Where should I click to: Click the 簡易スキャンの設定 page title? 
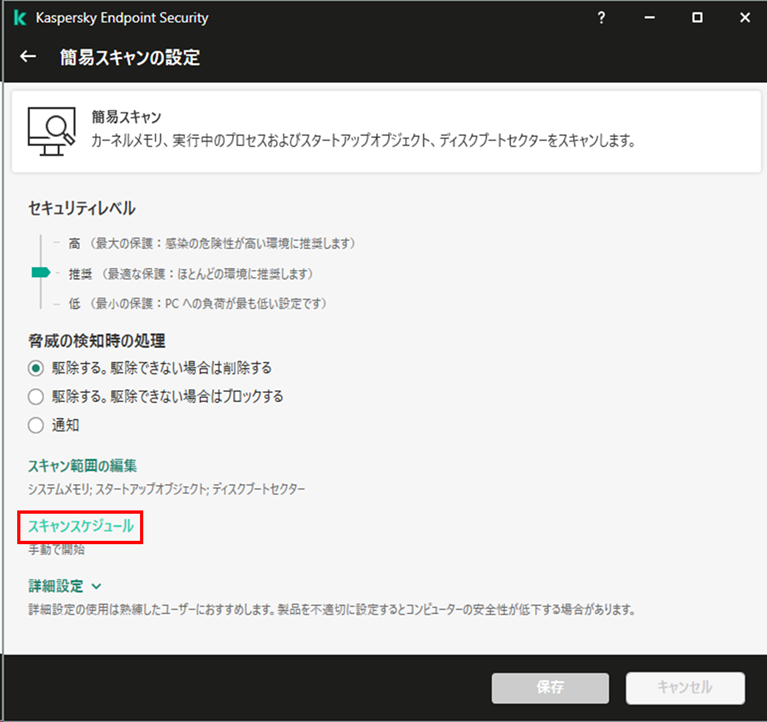tap(130, 57)
